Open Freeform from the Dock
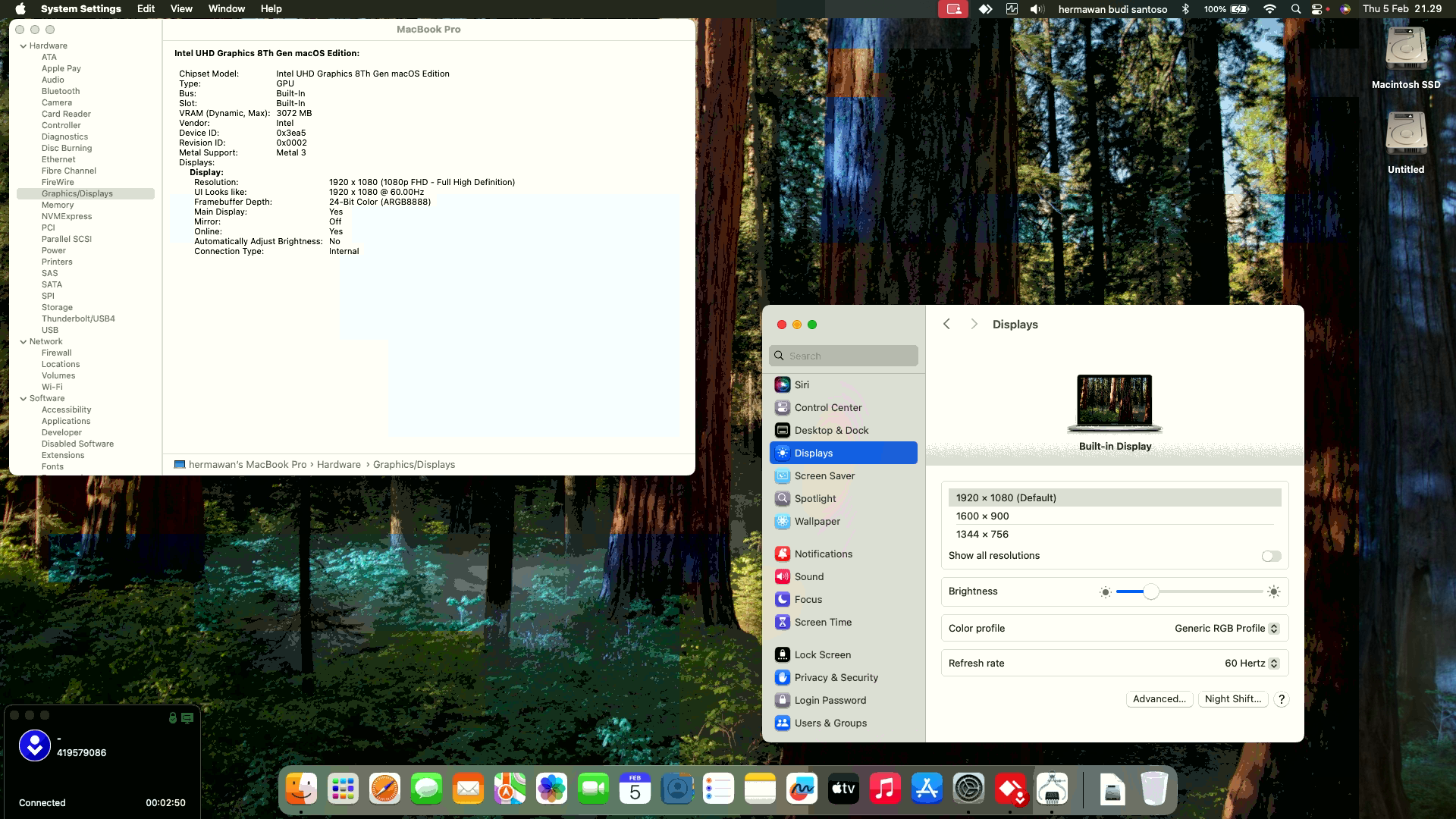Image resolution: width=1456 pixels, height=819 pixels. click(x=802, y=789)
